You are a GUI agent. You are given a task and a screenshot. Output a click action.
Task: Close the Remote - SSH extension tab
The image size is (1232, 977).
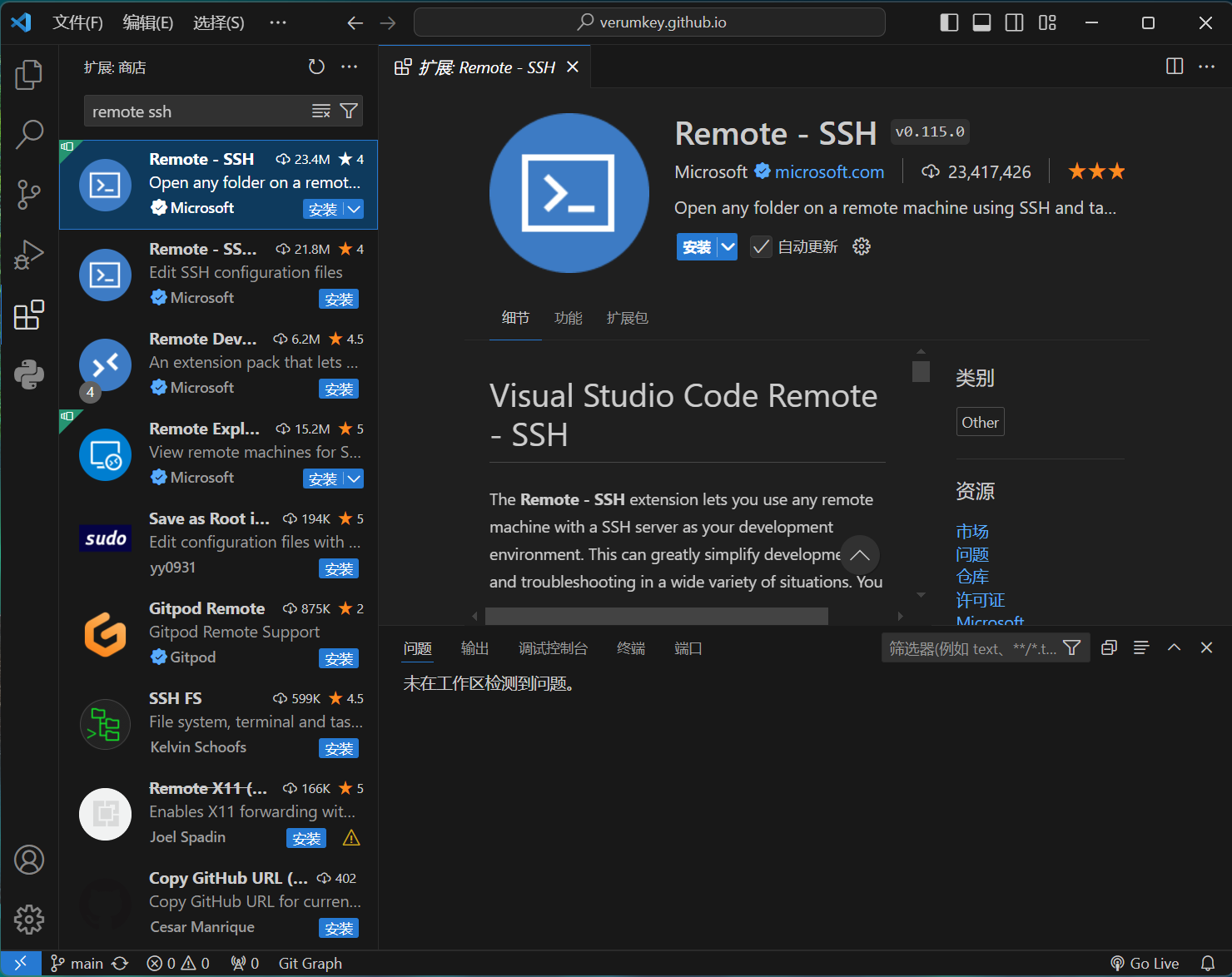pos(573,67)
